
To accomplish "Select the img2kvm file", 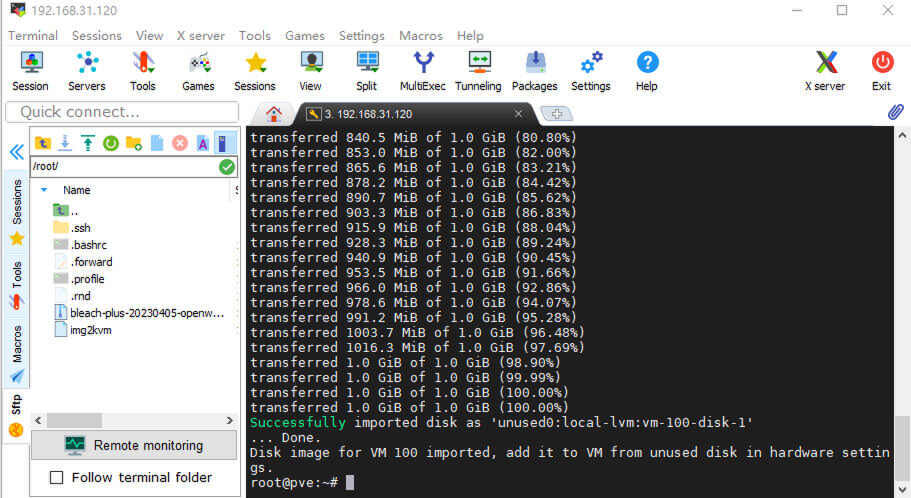I will [x=89, y=330].
